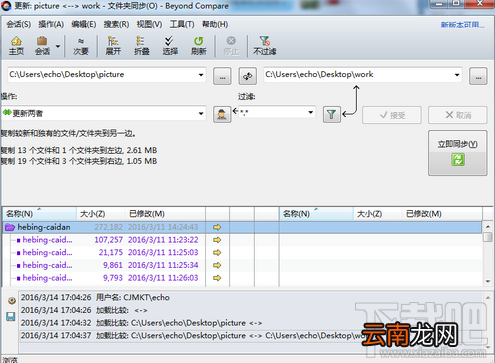Open the Actions (操作) menu
The width and height of the screenshot is (495, 363).
(x=51, y=24)
